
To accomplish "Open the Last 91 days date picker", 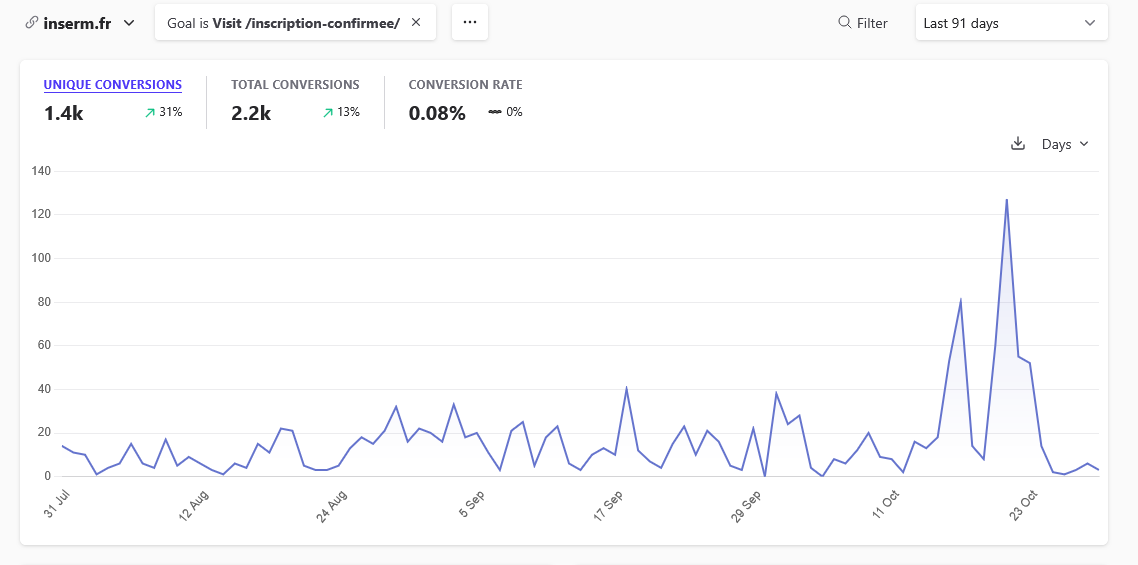I will [1010, 23].
